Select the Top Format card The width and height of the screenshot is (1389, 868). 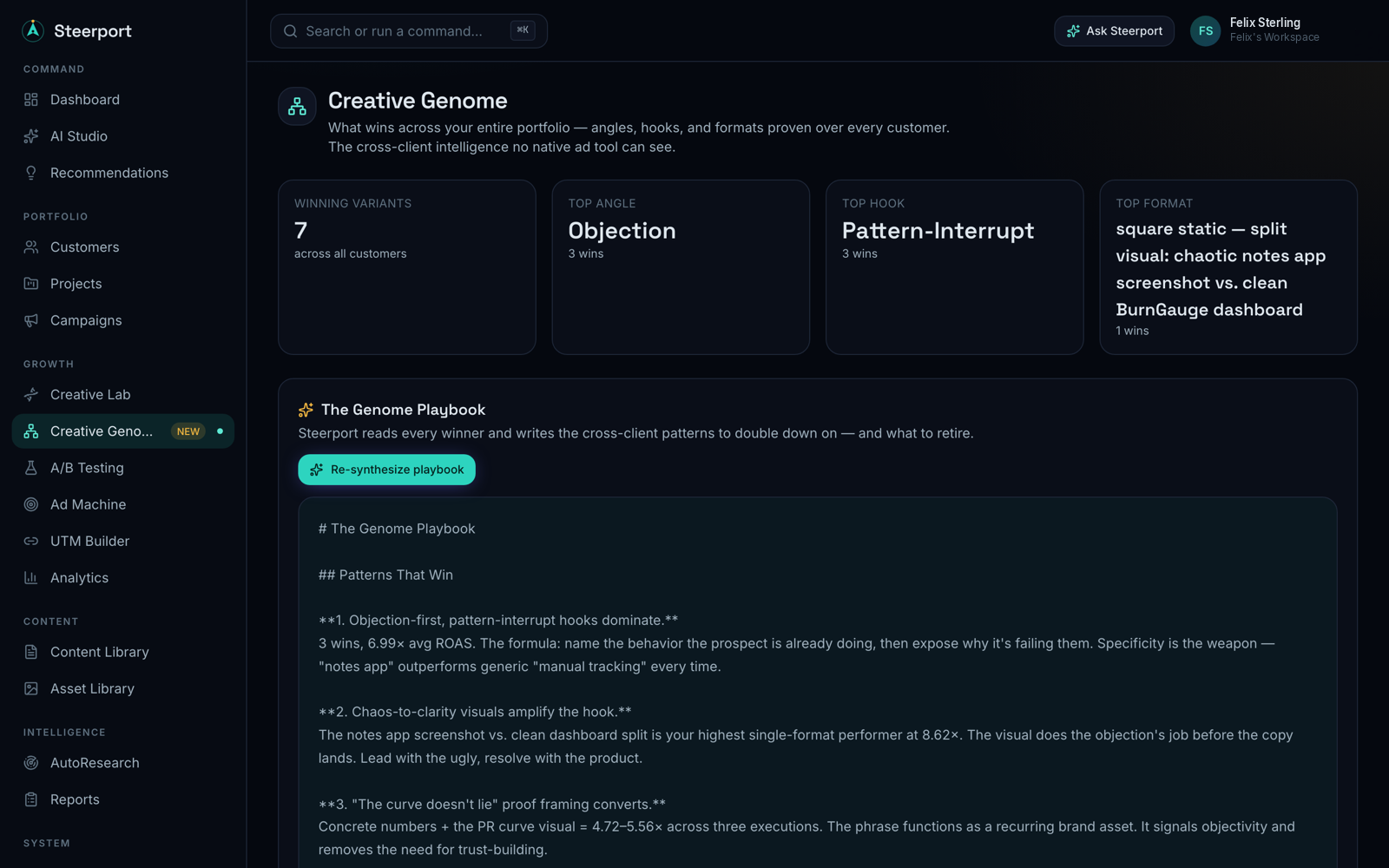coord(1228,267)
